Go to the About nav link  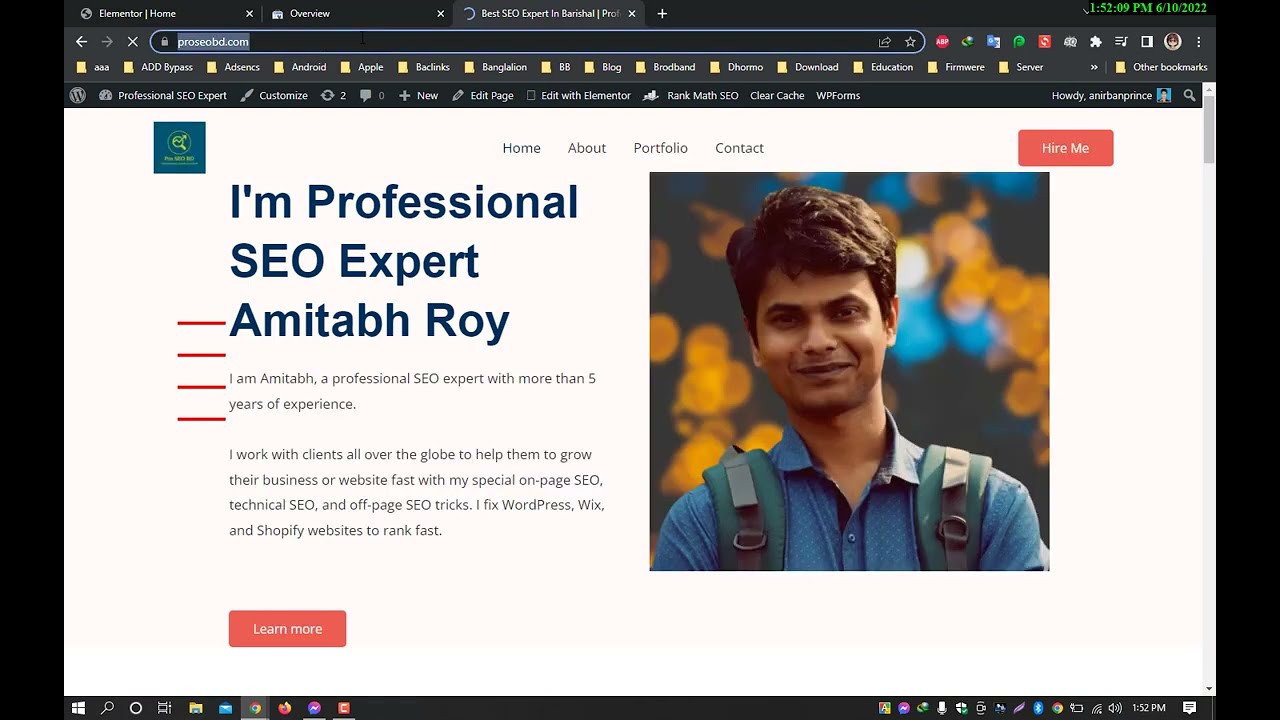click(587, 148)
